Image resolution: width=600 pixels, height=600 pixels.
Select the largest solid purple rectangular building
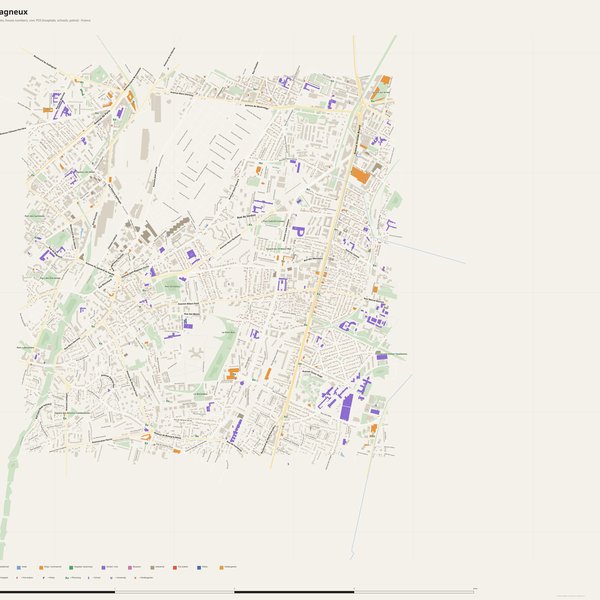coord(347,407)
